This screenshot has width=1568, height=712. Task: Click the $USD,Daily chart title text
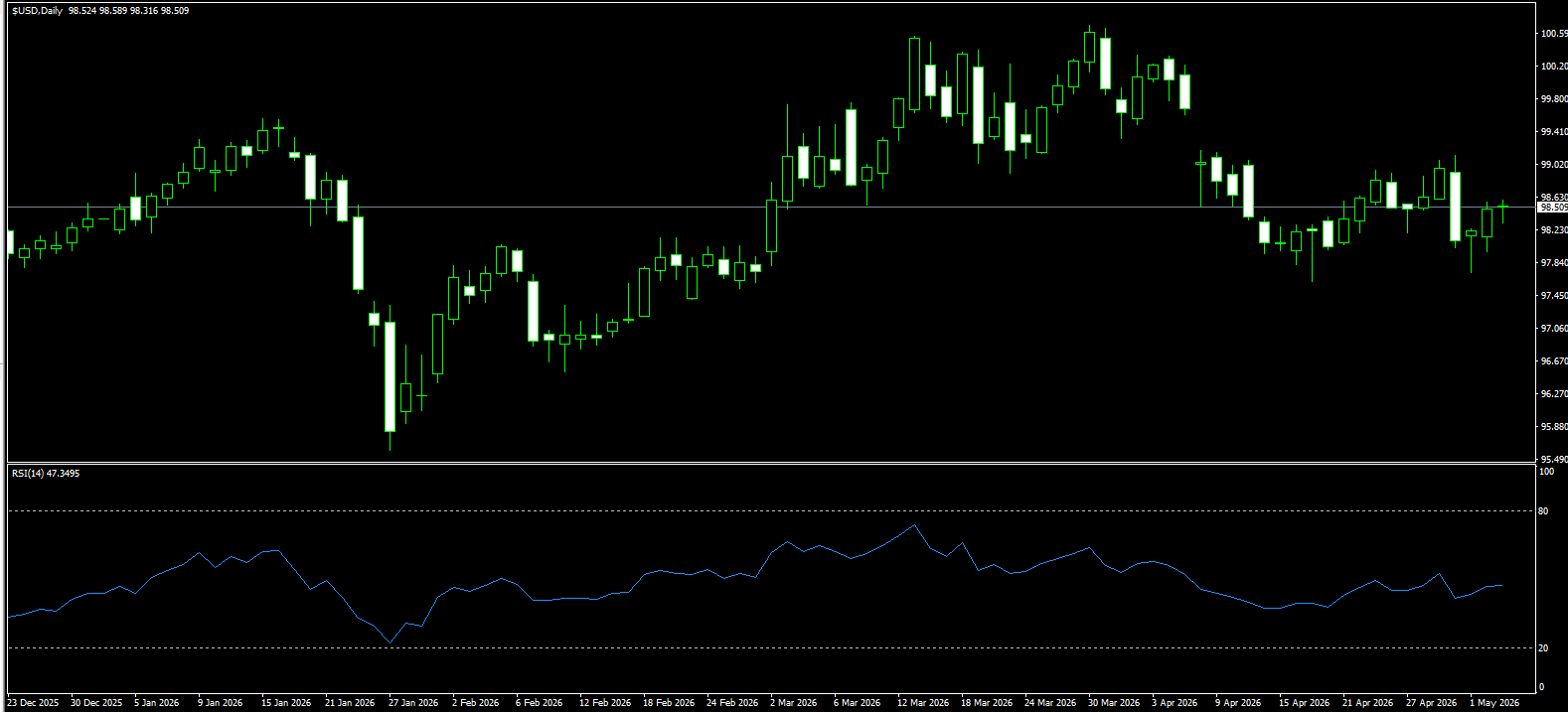pyautogui.click(x=37, y=11)
